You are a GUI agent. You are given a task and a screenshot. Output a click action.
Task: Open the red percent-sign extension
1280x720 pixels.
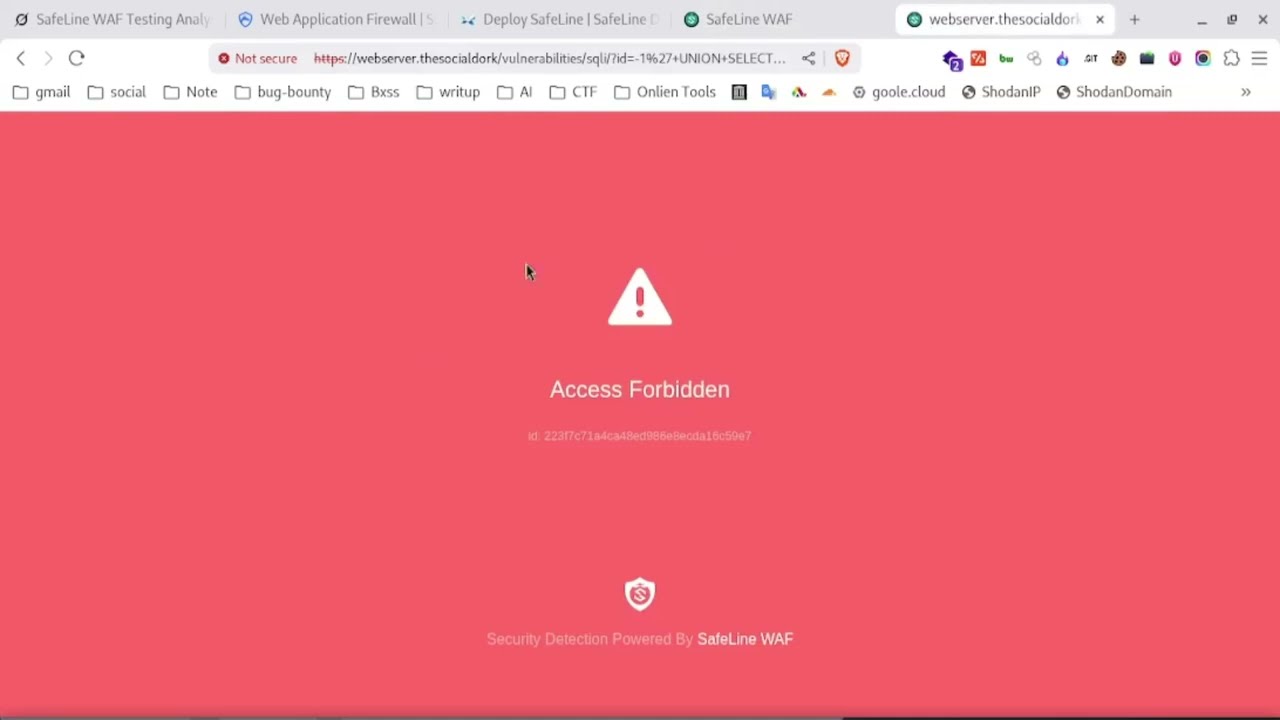tap(978, 58)
